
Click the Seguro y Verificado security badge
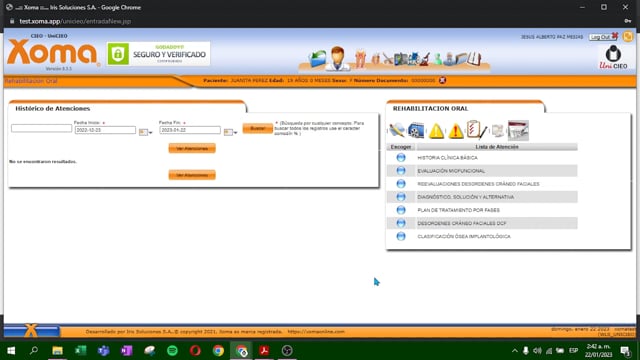pyautogui.click(x=158, y=54)
